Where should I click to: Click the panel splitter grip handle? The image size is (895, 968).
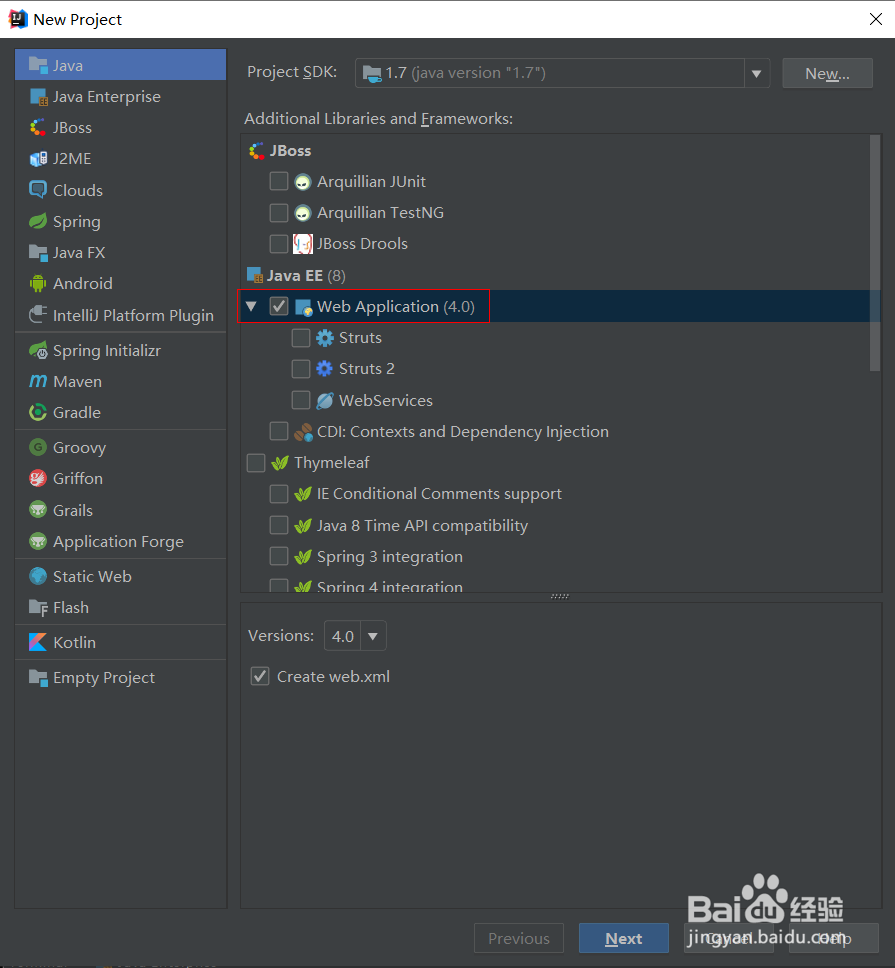pyautogui.click(x=560, y=596)
